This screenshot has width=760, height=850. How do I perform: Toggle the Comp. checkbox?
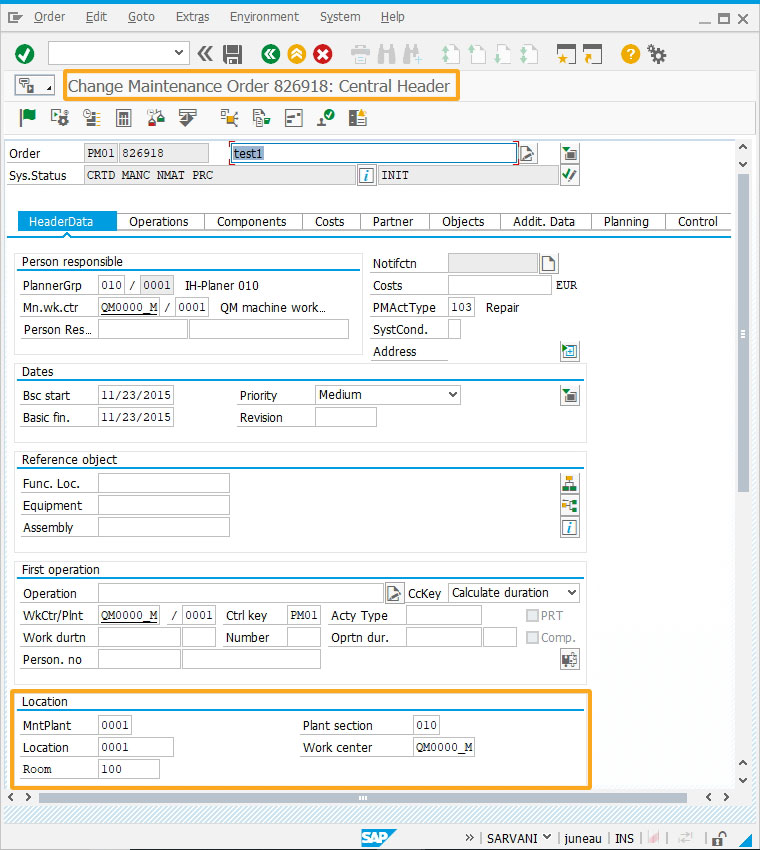532,638
